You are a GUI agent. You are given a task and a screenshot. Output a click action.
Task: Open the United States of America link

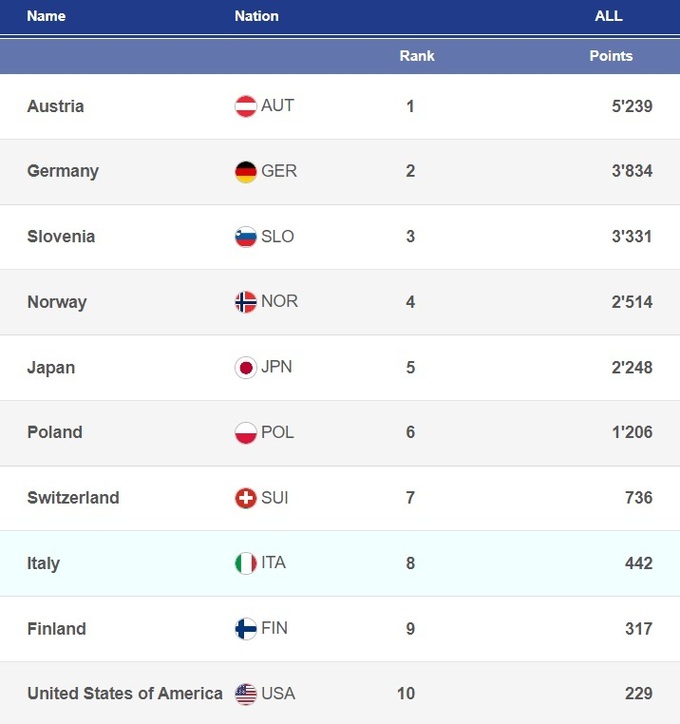tap(124, 694)
